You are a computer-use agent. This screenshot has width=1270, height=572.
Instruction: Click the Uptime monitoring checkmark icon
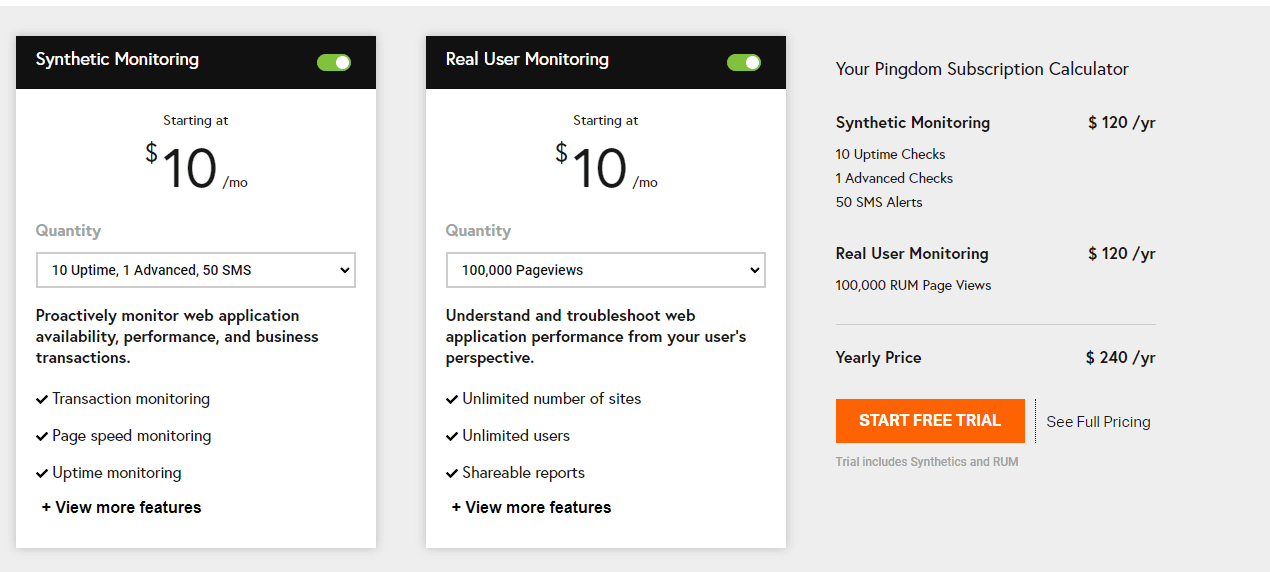tap(42, 473)
